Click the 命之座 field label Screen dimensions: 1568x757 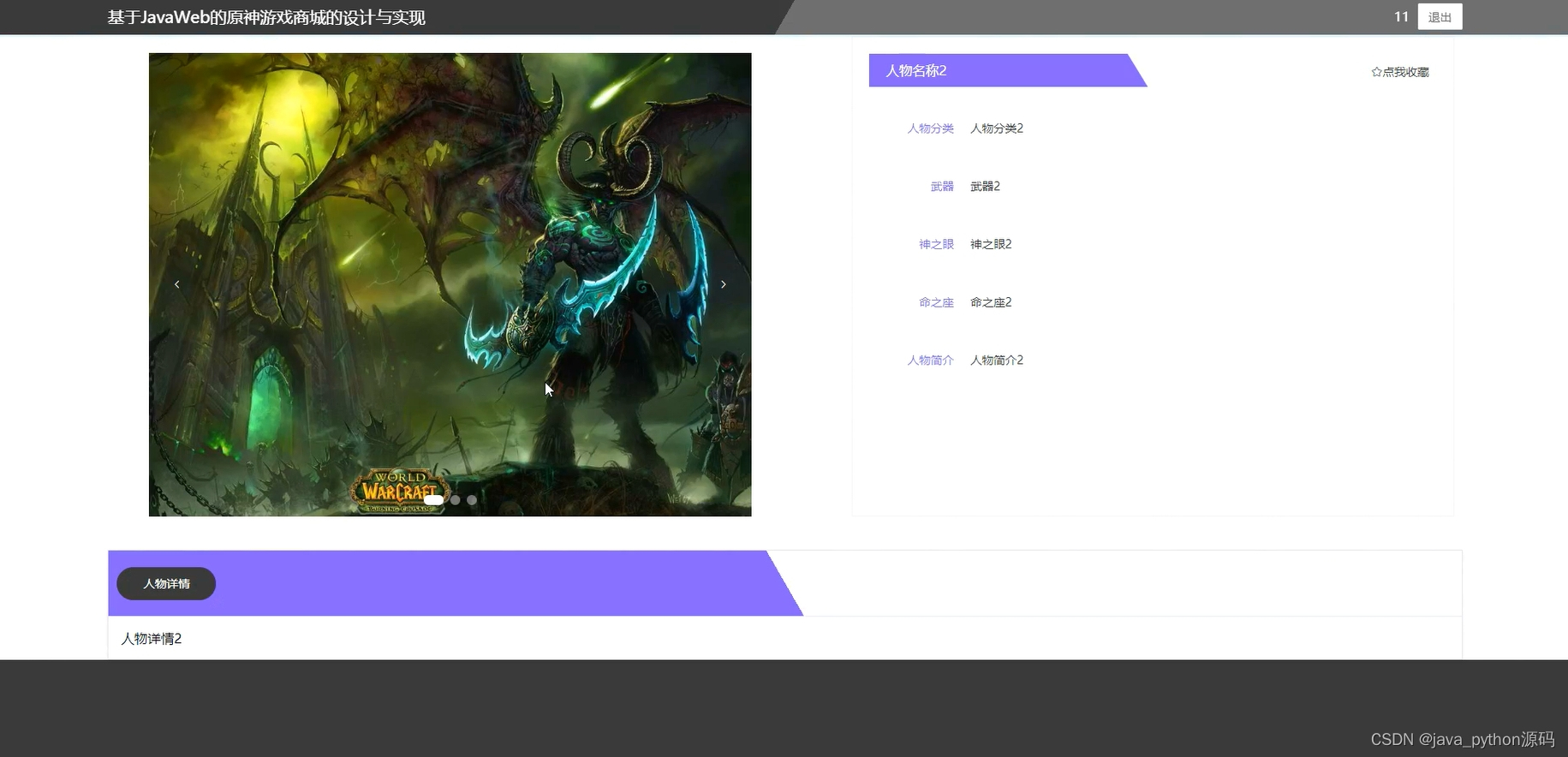click(936, 302)
